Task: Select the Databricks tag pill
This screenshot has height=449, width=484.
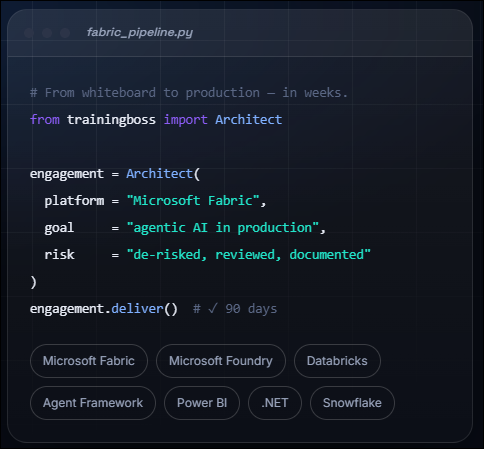Action: pos(337,361)
